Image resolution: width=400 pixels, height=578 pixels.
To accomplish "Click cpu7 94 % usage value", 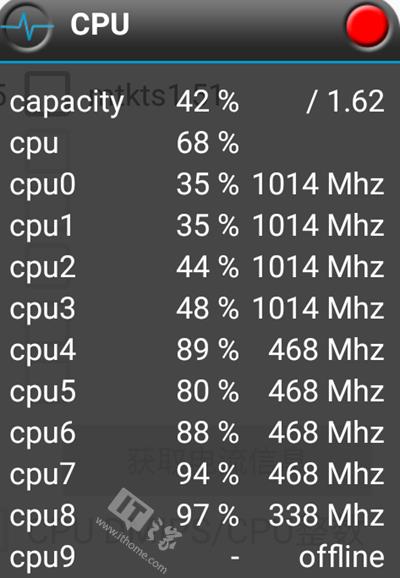I will 208,474.
